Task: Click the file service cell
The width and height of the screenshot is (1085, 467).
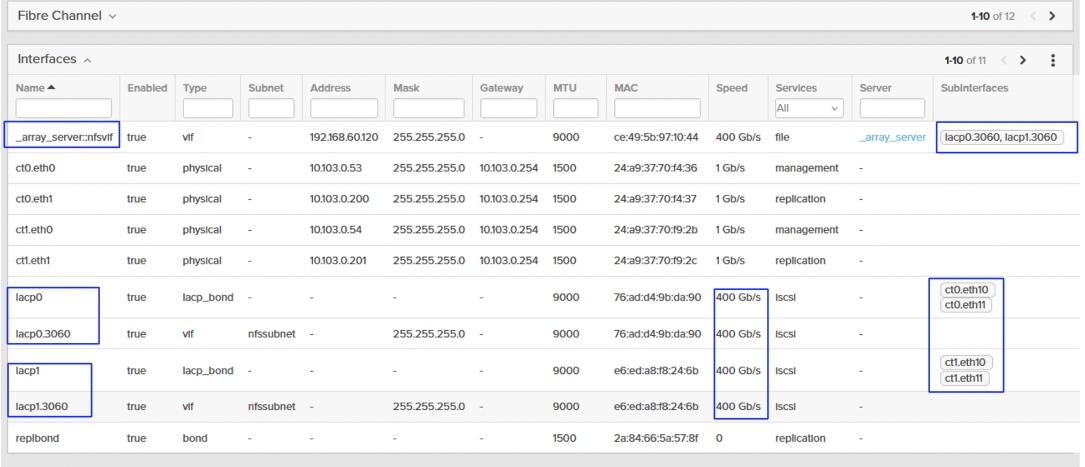Action: 783,137
